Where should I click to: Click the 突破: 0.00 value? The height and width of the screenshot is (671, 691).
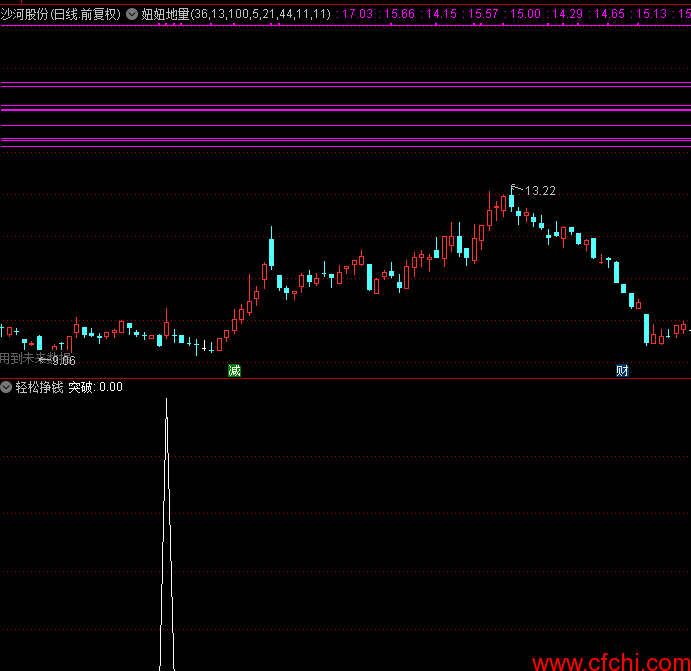(95, 387)
